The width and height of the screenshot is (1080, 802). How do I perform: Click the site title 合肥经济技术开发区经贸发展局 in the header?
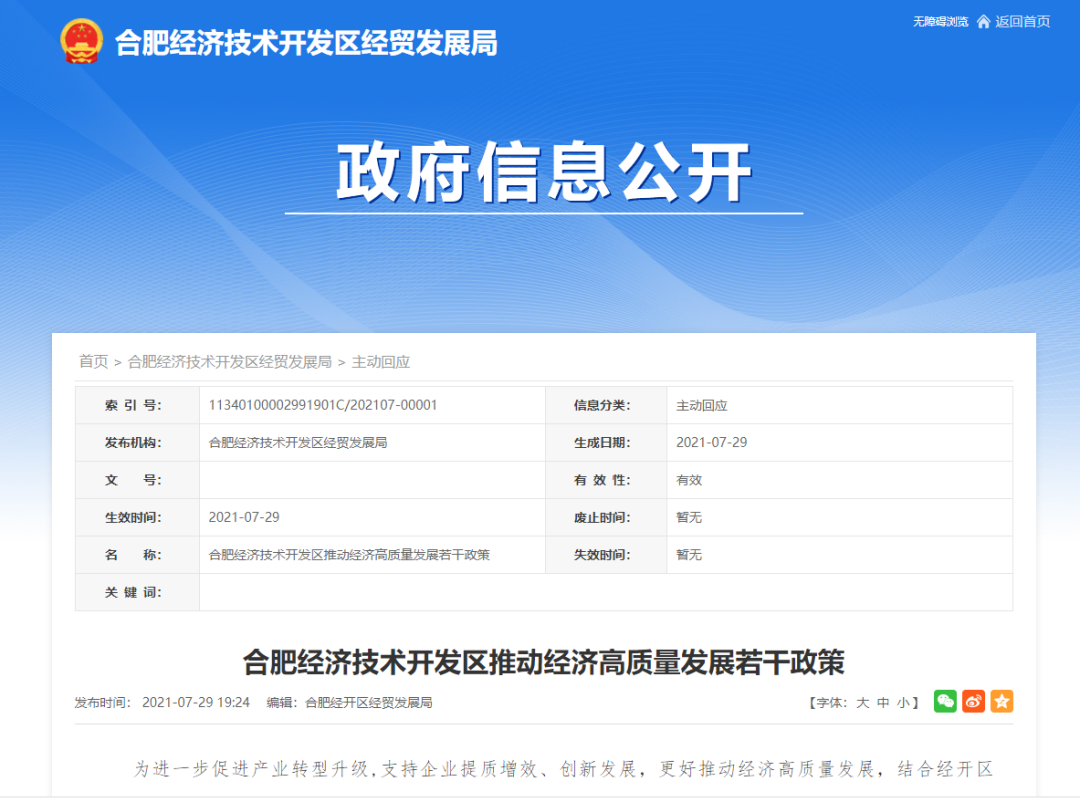(306, 43)
